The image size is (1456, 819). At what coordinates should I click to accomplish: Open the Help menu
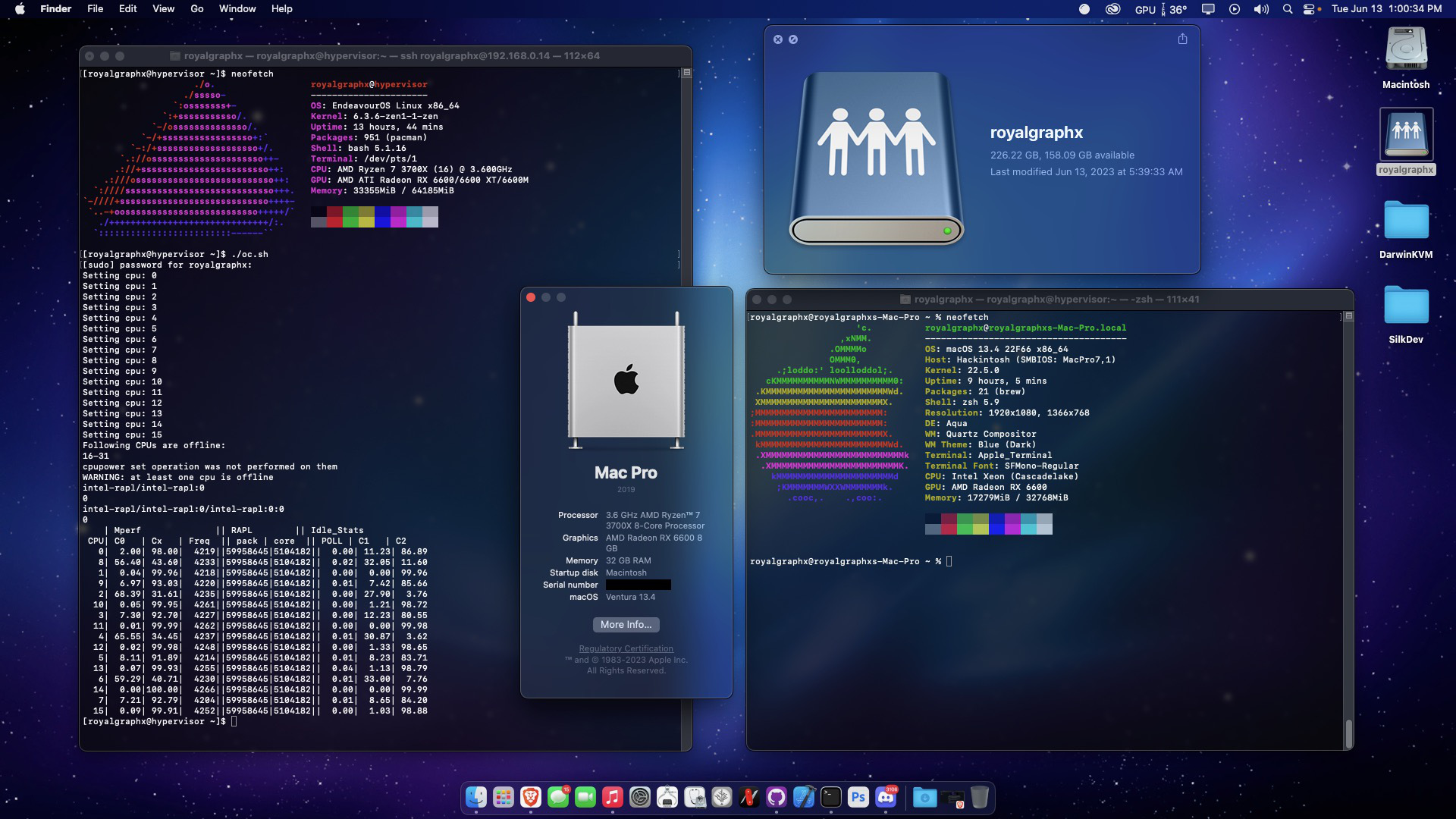pyautogui.click(x=282, y=9)
